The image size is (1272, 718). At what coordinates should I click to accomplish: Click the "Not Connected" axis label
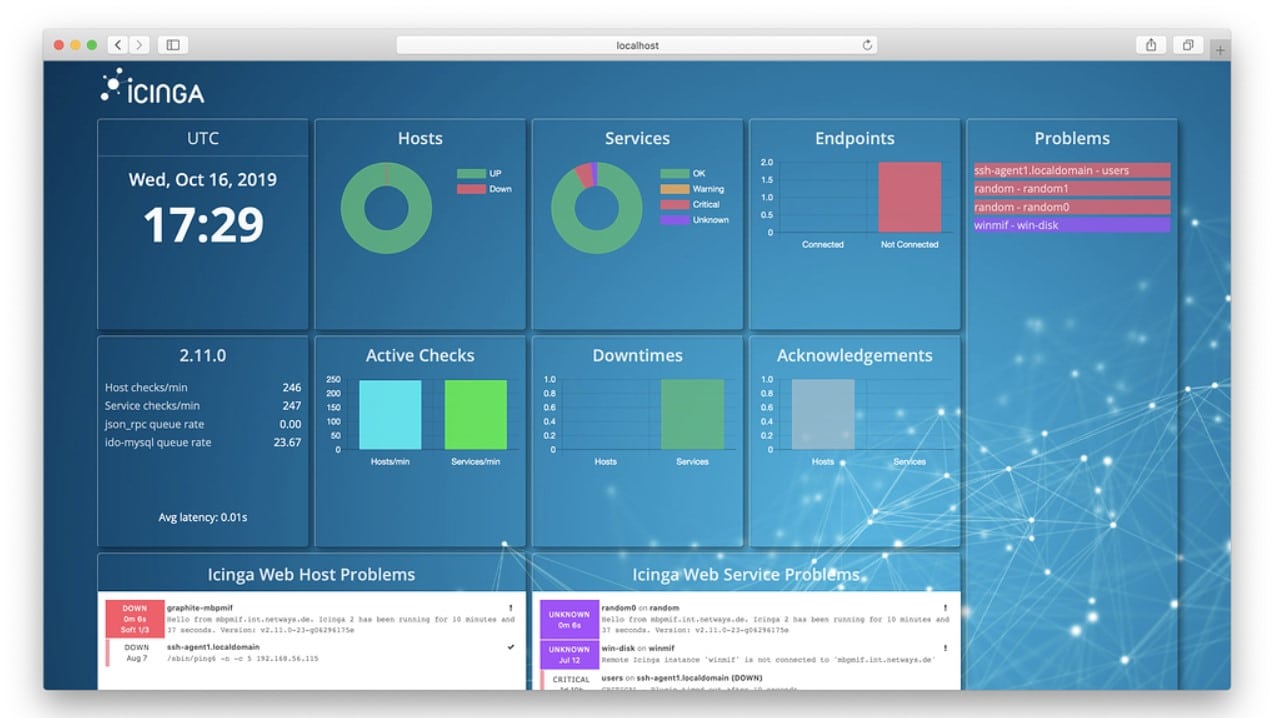coord(910,245)
